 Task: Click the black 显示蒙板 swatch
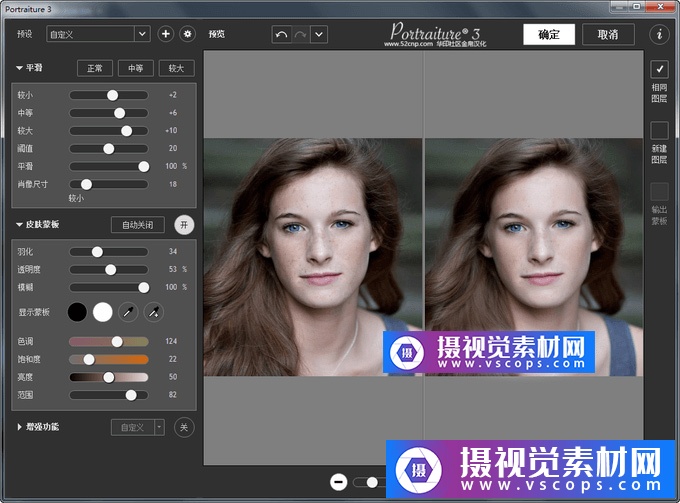pyautogui.click(x=77, y=313)
